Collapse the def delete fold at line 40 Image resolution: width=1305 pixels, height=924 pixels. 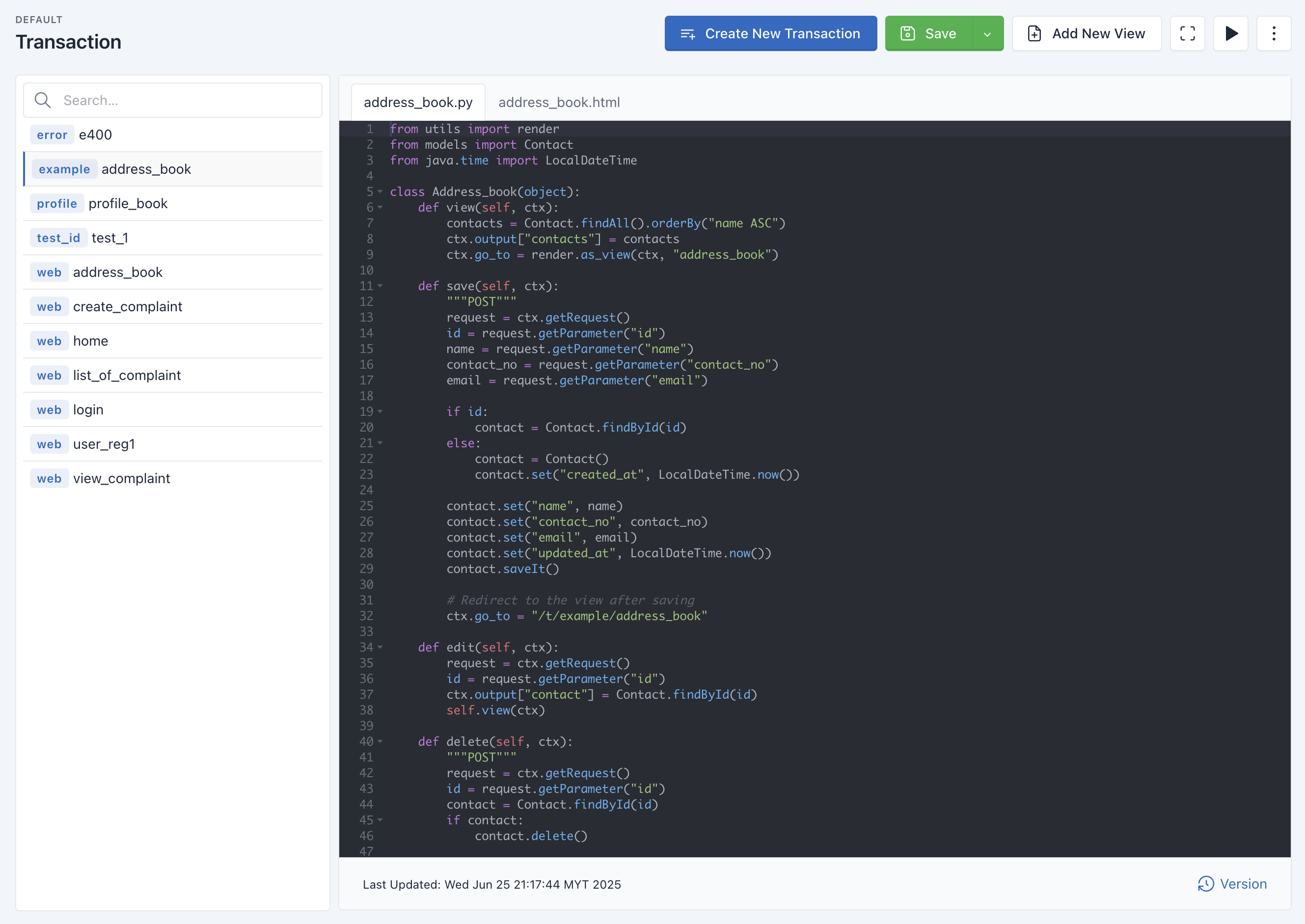click(x=380, y=741)
